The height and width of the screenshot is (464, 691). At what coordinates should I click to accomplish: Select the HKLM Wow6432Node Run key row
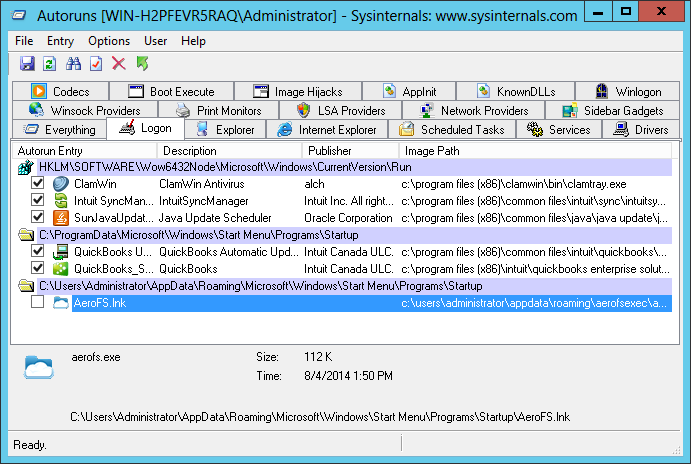pos(355,167)
